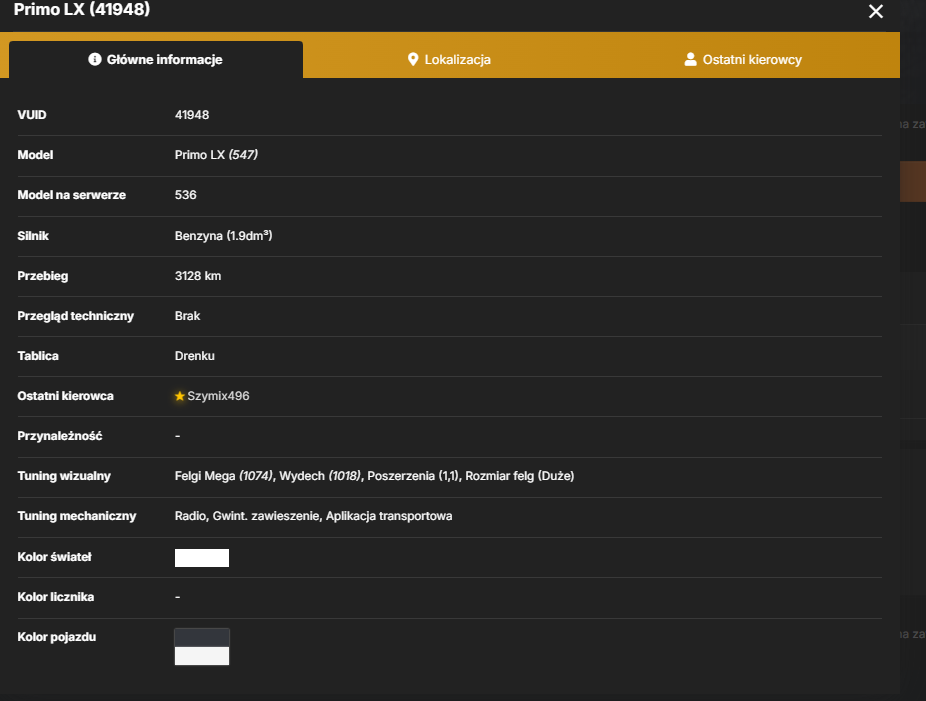Click the Felgi Mega (1074) tuning entry
926x701 pixels.
[x=224, y=476]
